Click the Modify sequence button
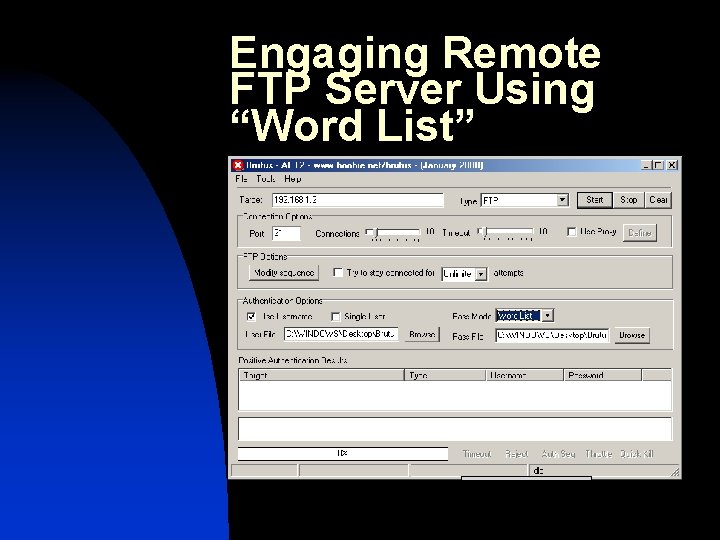Screen dimensions: 720x540 point(284,273)
